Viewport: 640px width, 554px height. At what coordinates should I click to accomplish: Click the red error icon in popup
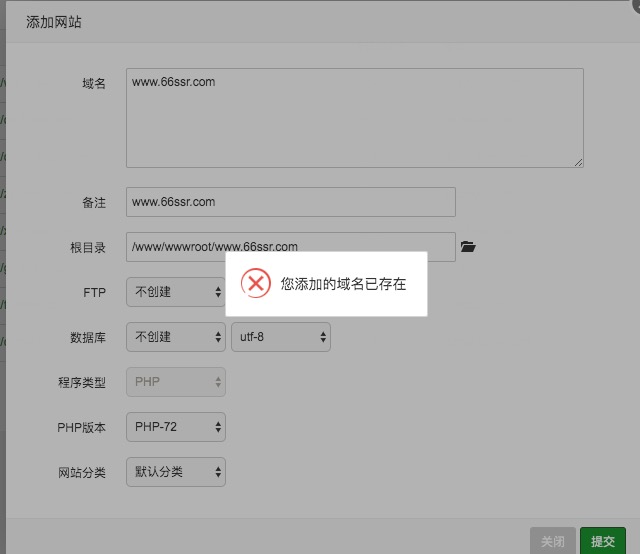(256, 283)
